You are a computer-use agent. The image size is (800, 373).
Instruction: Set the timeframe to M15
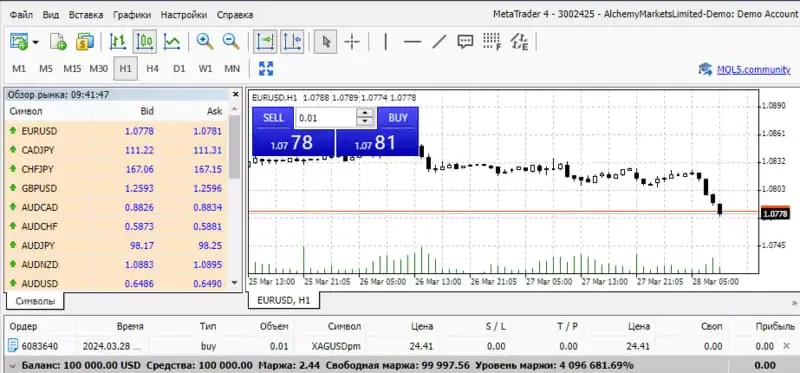(72, 68)
